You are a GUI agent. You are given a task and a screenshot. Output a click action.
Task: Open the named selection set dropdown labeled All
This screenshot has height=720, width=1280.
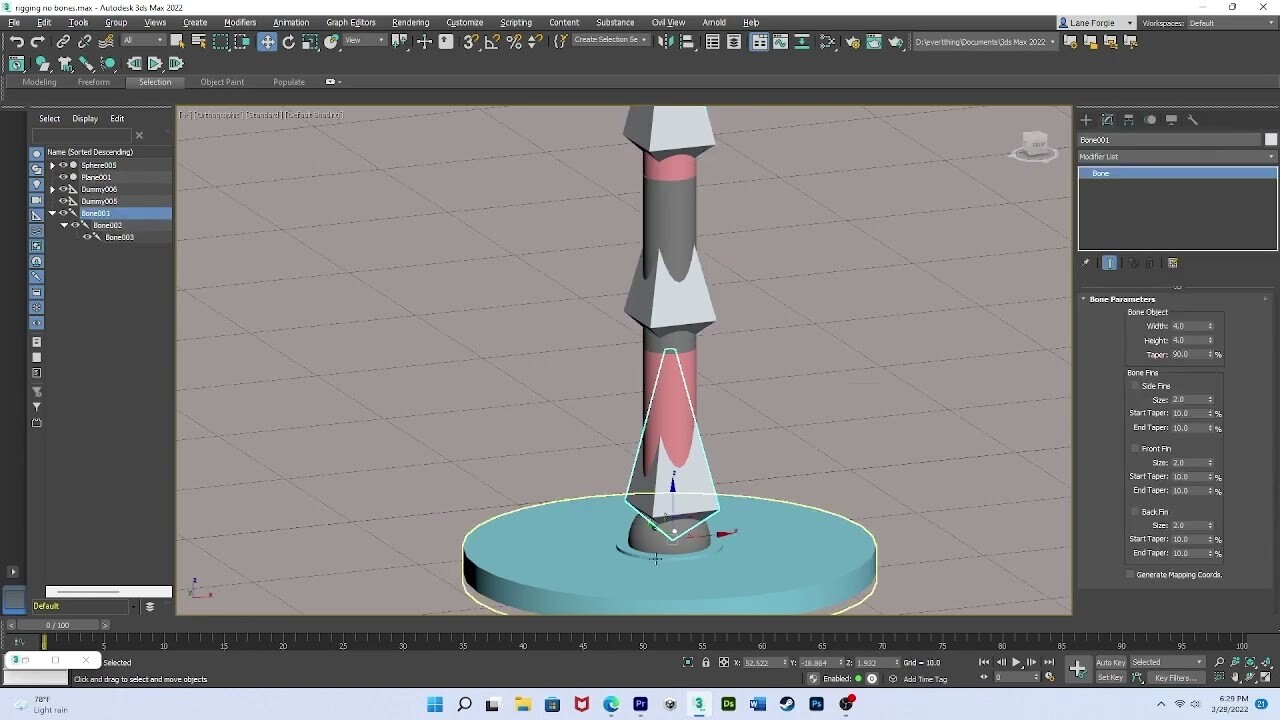coord(160,41)
